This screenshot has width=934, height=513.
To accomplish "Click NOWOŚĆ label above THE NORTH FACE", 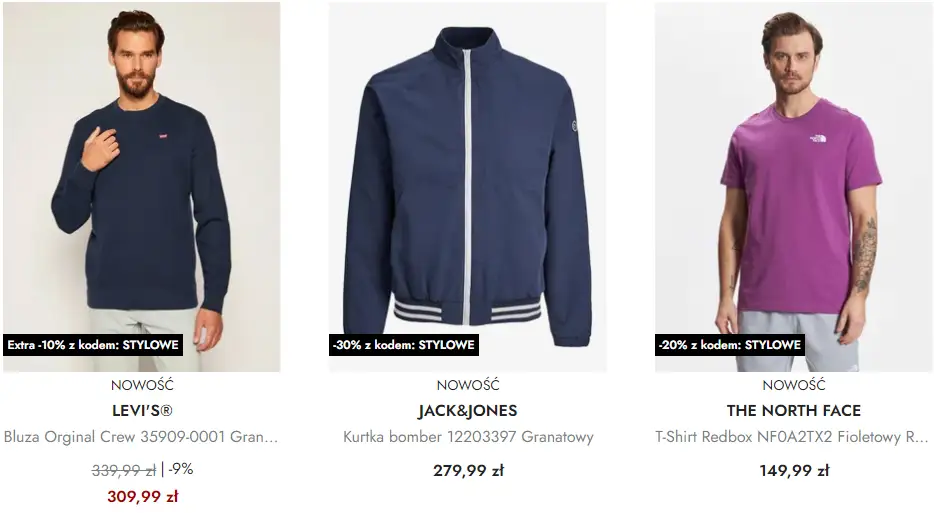I will coord(793,385).
